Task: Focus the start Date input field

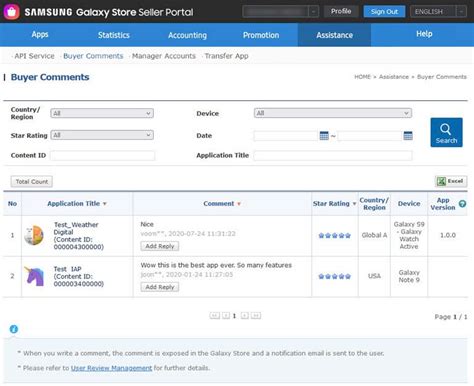Action: coord(286,136)
